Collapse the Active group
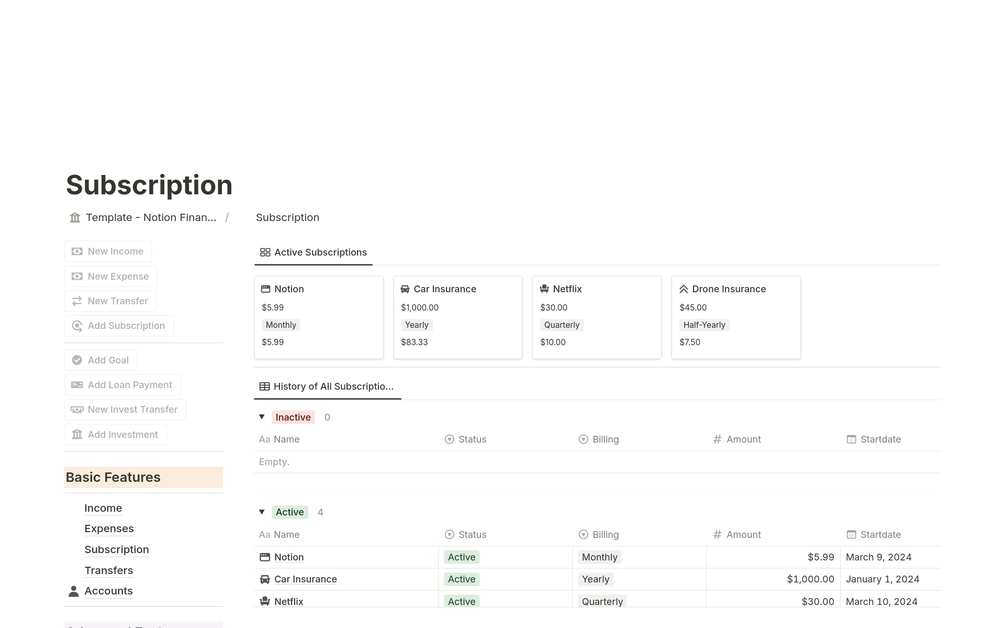 tap(262, 512)
